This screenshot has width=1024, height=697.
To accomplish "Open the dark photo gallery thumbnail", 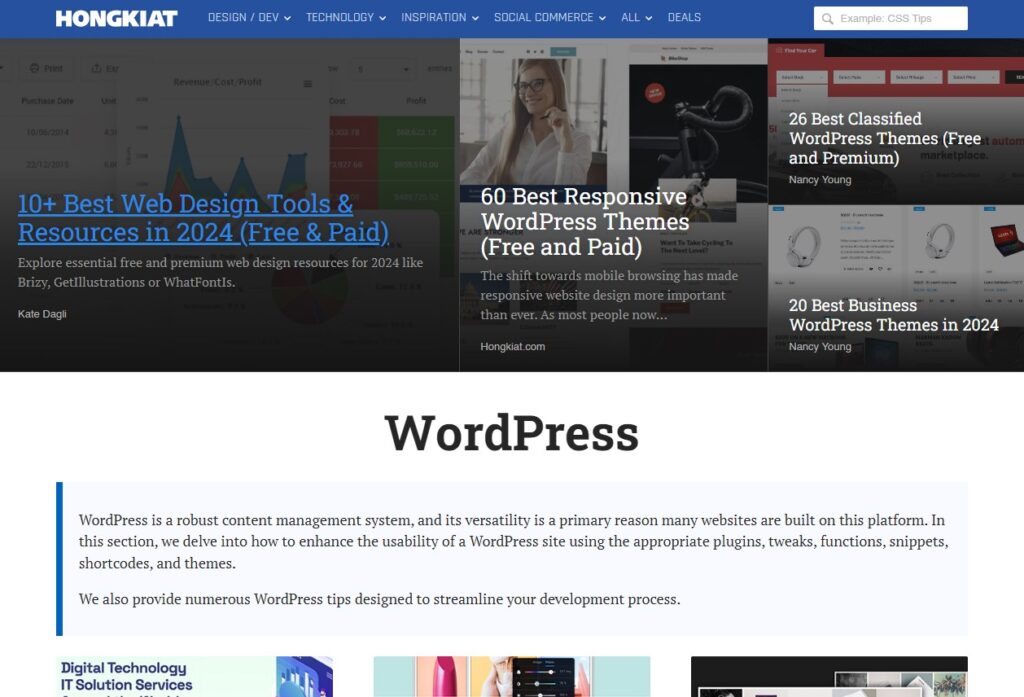I will (x=829, y=676).
